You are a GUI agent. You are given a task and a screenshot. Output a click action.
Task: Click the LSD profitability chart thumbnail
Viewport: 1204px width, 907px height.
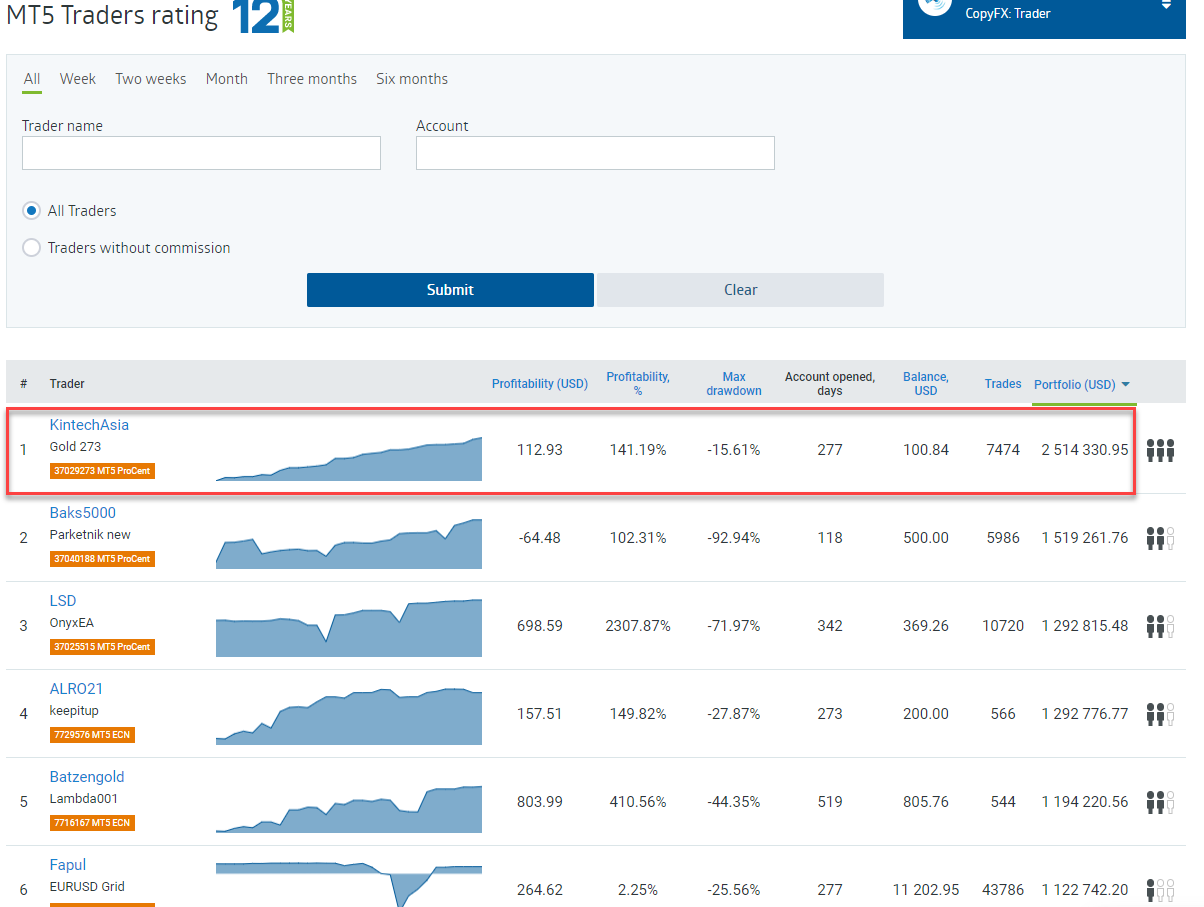(x=349, y=627)
